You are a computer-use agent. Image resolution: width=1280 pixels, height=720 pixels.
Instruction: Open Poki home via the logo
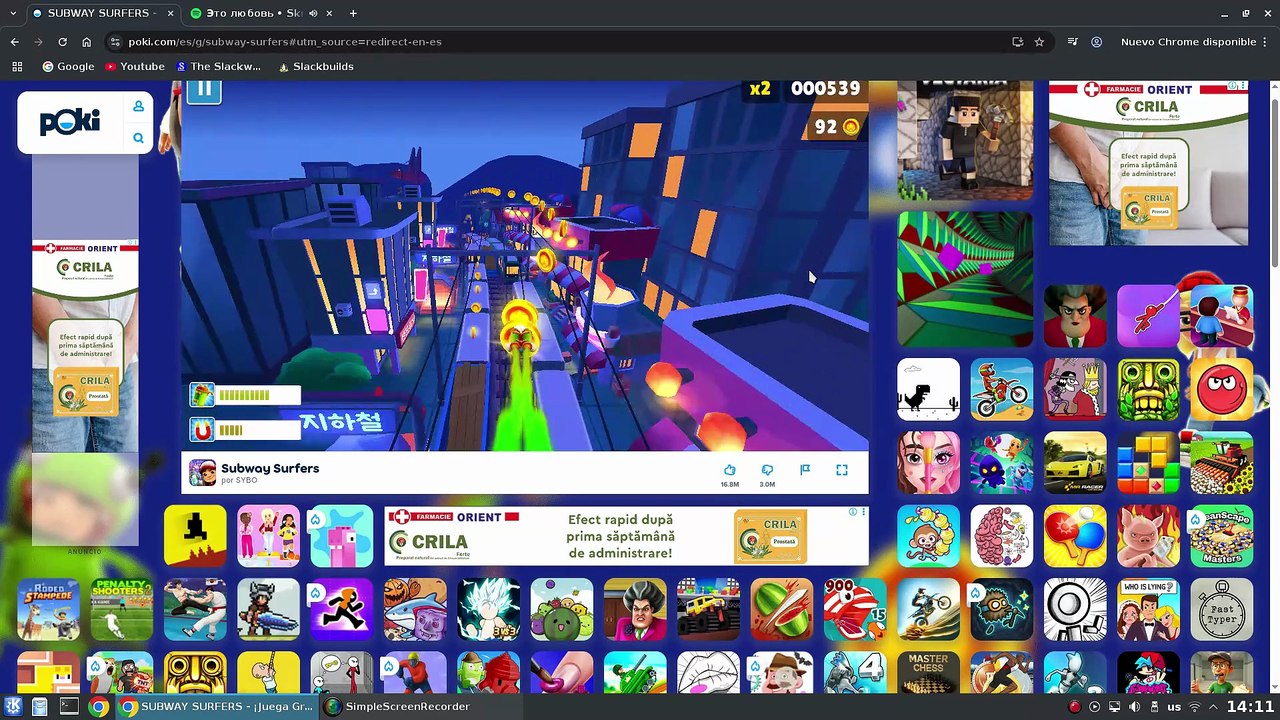[x=70, y=122]
